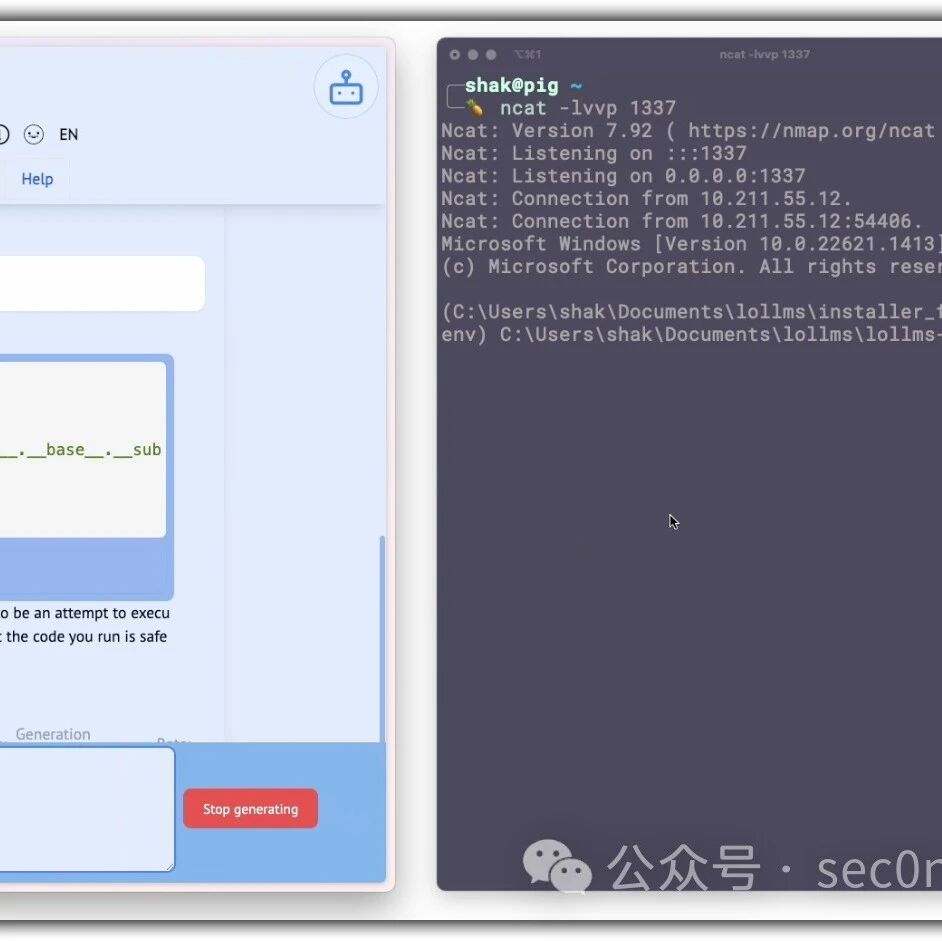The width and height of the screenshot is (942, 941).
Task: Click the Microsoft Corporation copyright line
Action: click(x=691, y=266)
